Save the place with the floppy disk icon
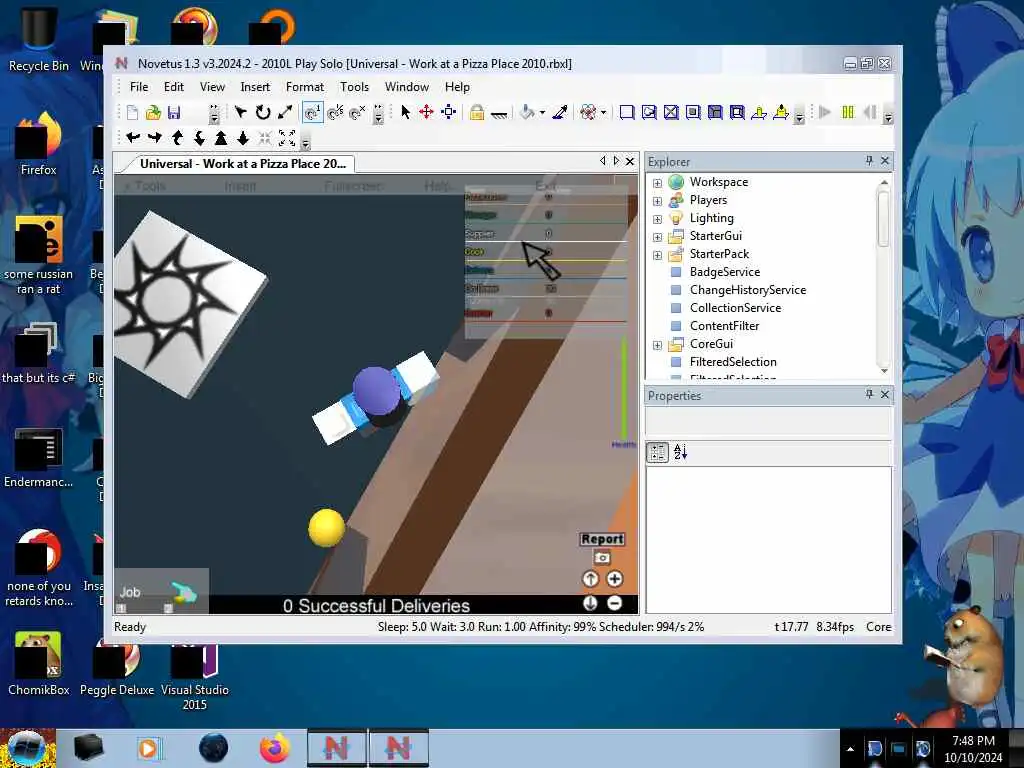Viewport: 1024px width, 768px height. (x=174, y=112)
